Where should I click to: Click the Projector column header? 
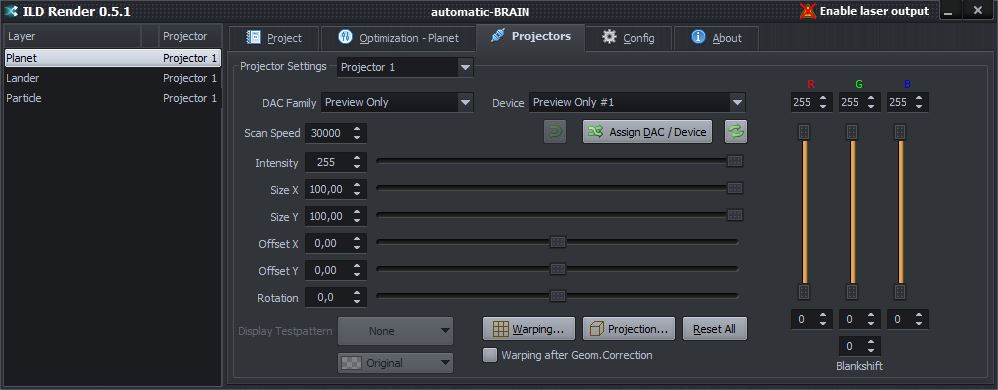tap(190, 36)
